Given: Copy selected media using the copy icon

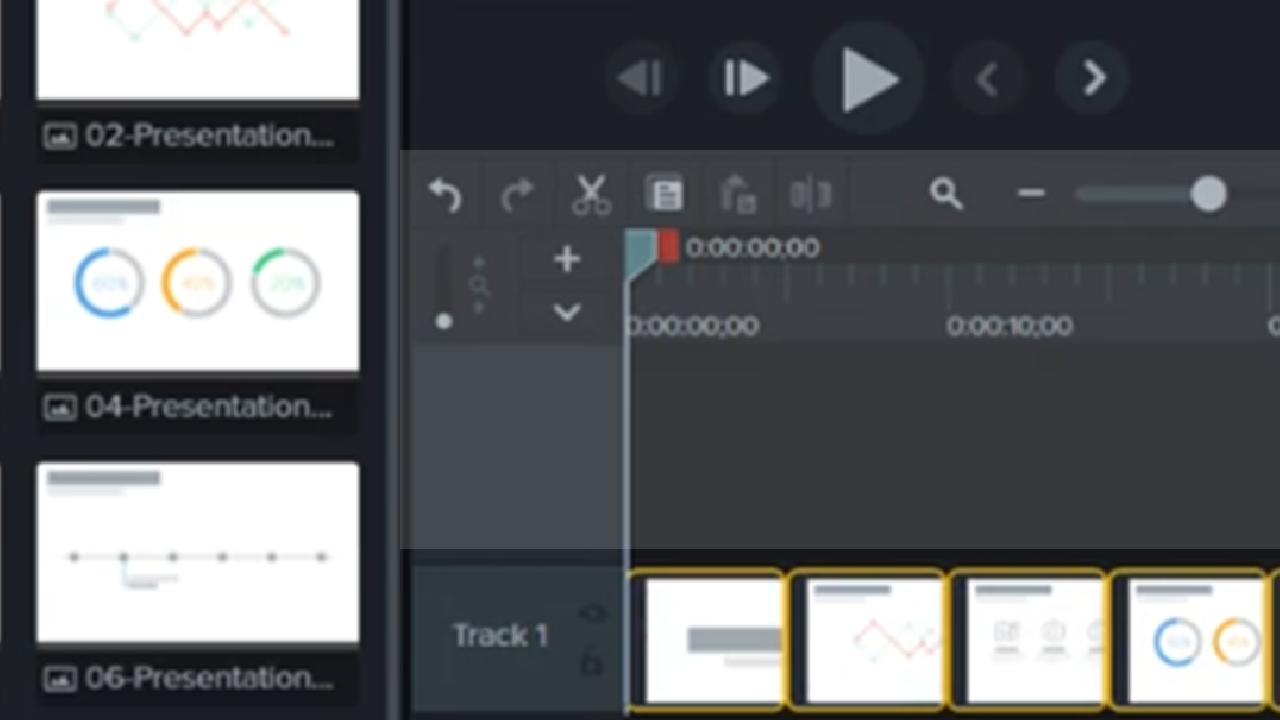Looking at the screenshot, I should click(664, 194).
